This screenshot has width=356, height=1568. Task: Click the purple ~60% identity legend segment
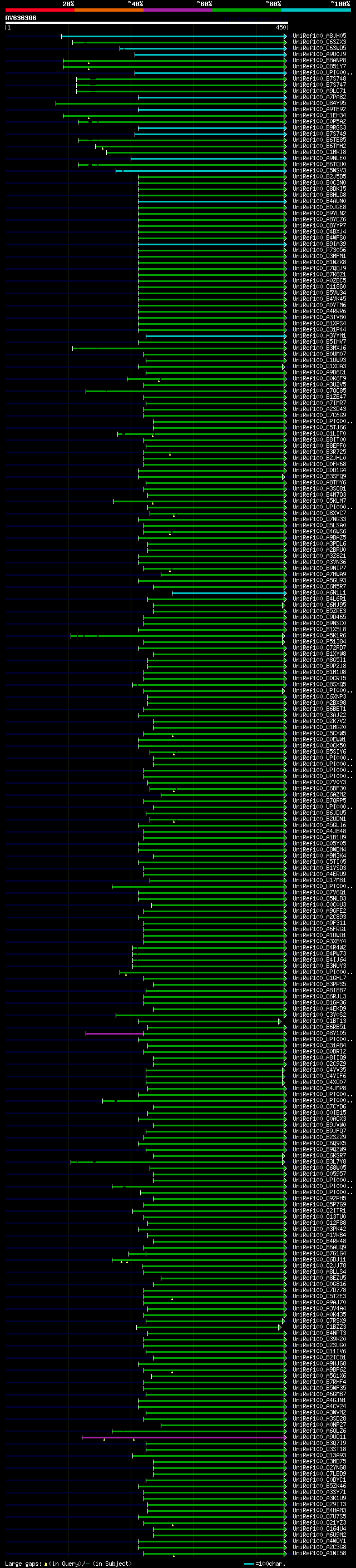point(179,11)
